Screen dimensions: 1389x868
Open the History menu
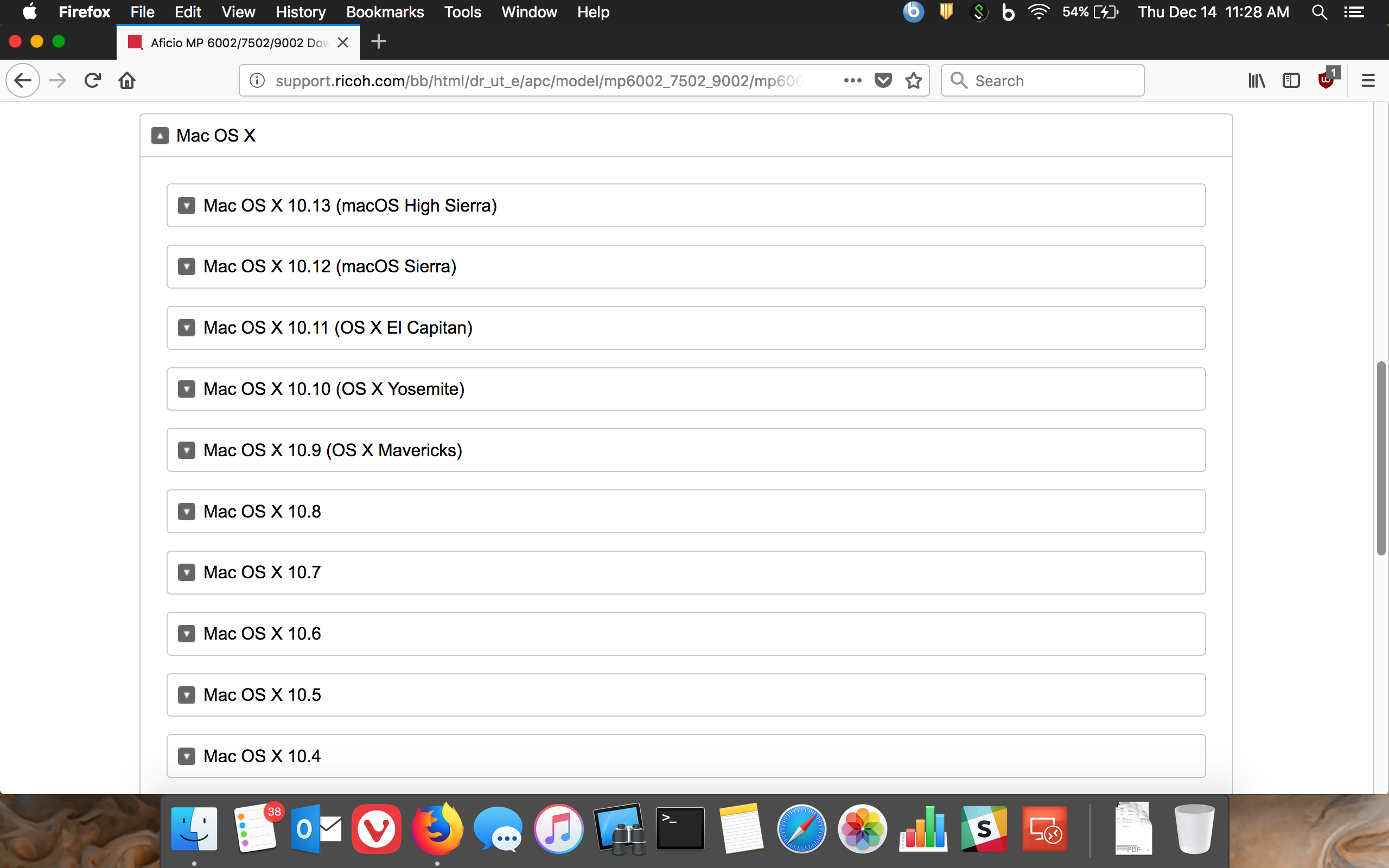click(301, 12)
